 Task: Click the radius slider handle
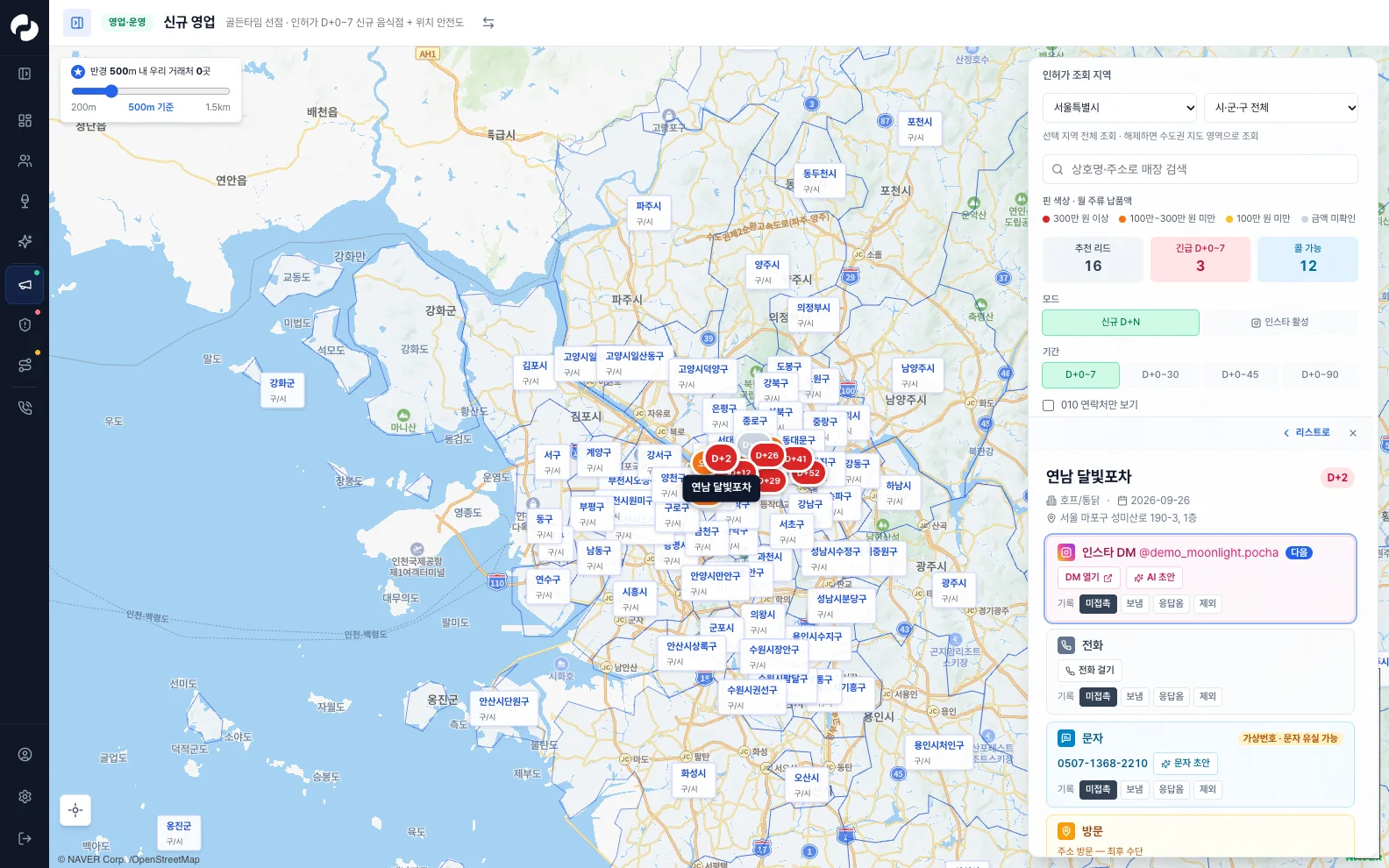click(111, 91)
